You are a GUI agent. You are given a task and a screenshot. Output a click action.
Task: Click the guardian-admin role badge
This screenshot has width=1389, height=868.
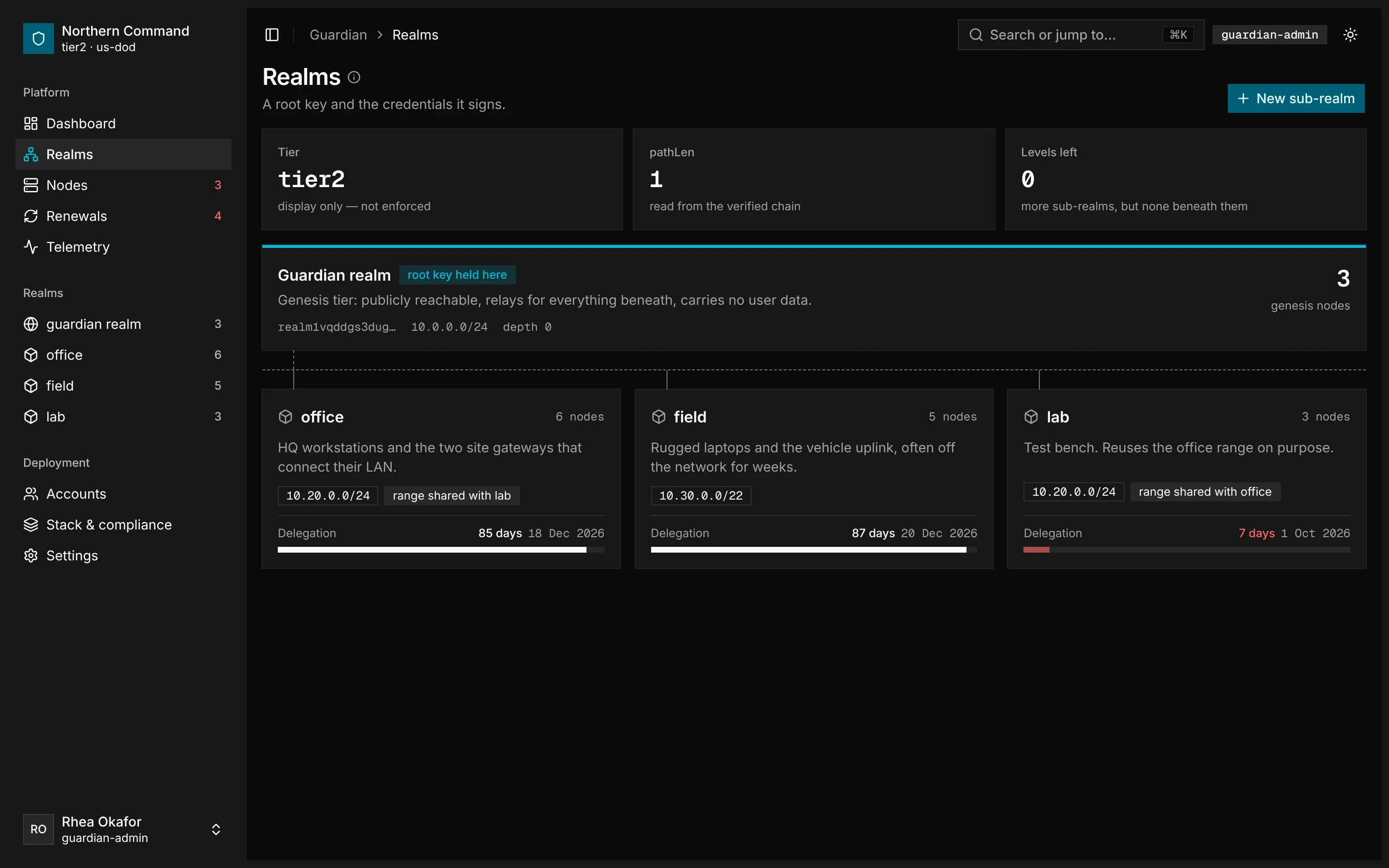(1269, 35)
